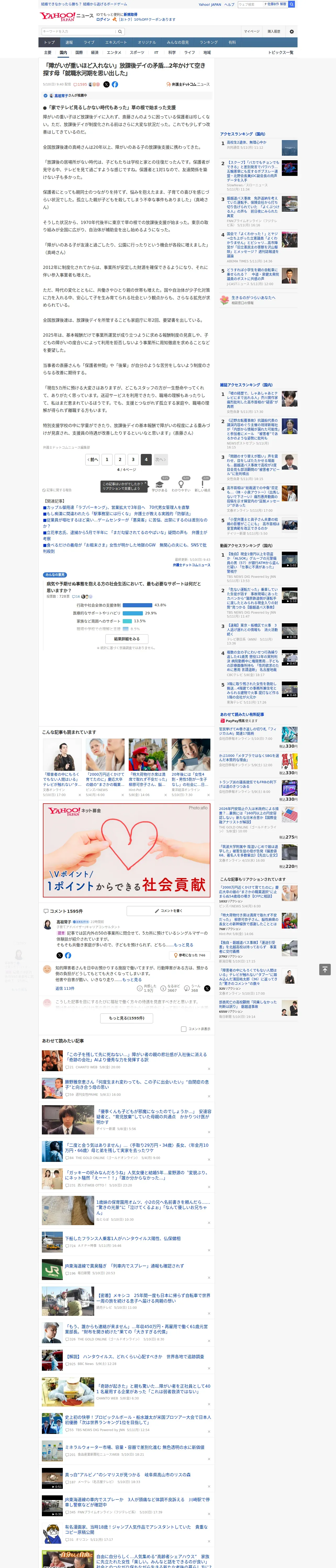336x1568 pixels.
Task: Play the 1:02 video in 動画アクセスランキング
Action: (290, 560)
